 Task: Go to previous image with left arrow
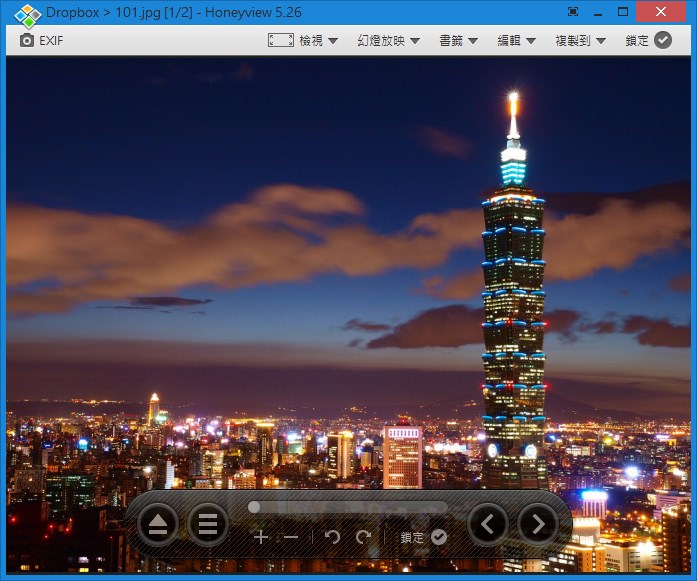click(488, 524)
